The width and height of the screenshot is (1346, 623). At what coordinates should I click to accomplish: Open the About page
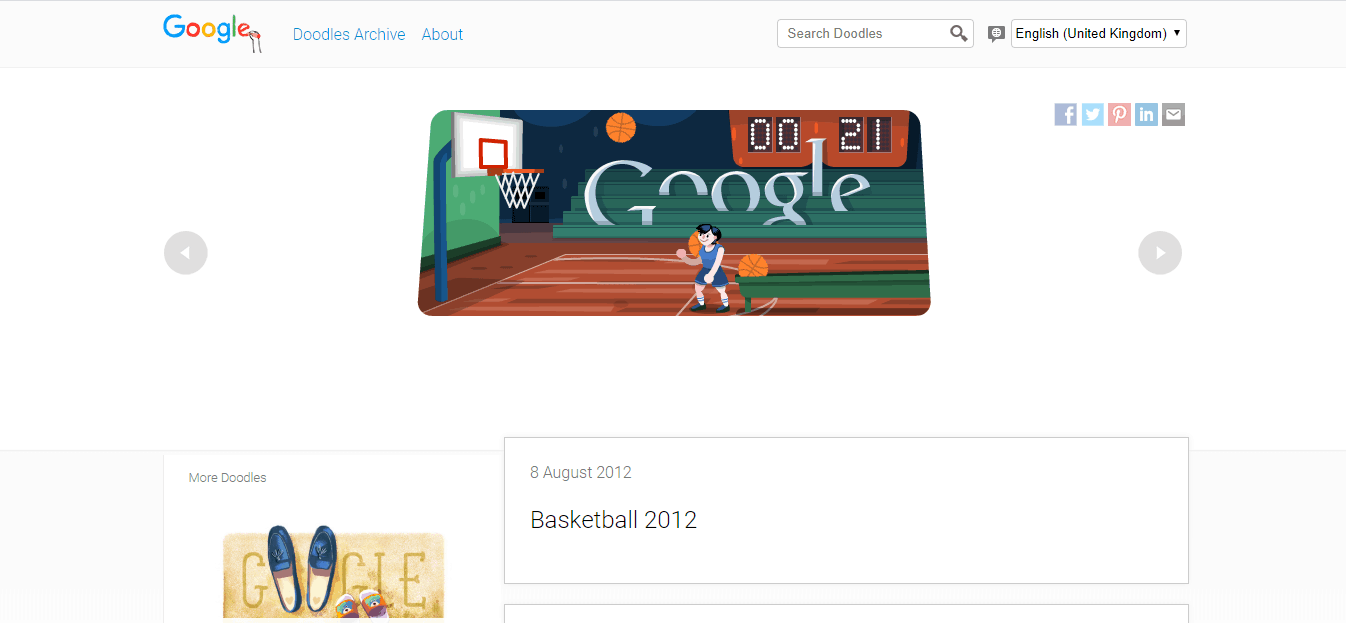pyautogui.click(x=442, y=34)
